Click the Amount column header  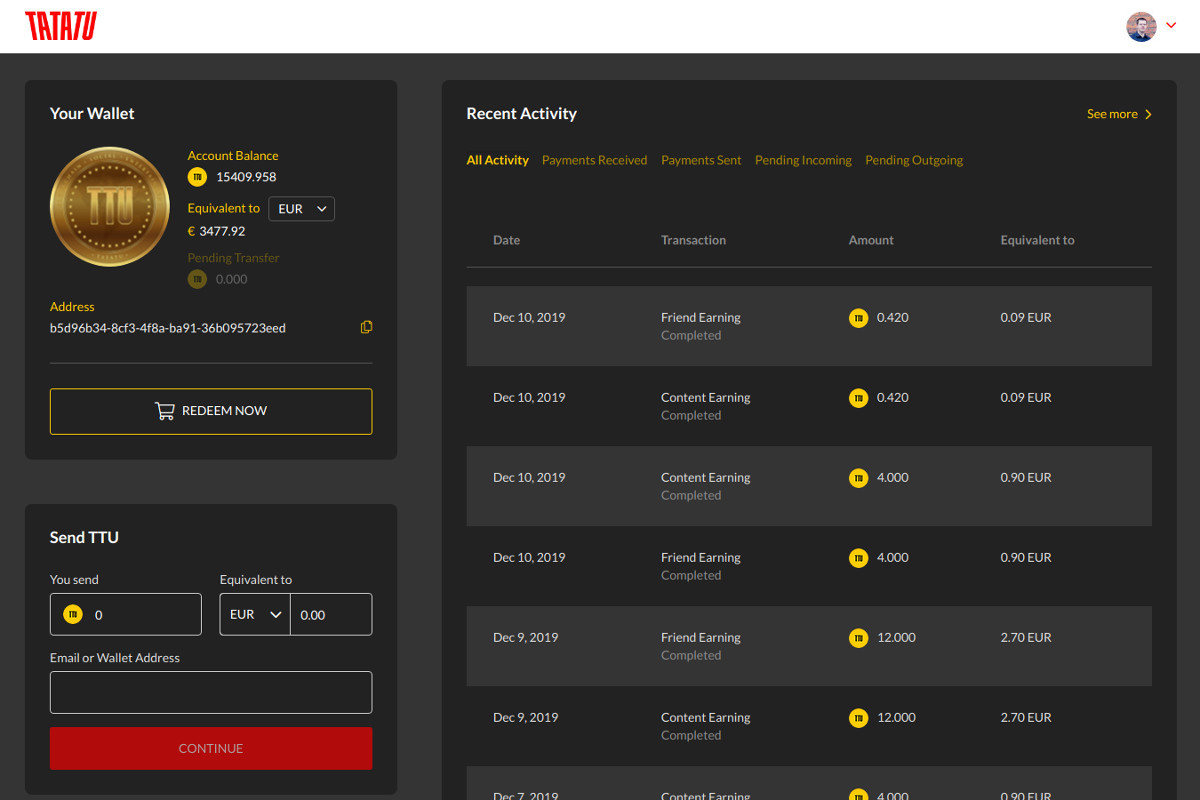[x=871, y=240]
